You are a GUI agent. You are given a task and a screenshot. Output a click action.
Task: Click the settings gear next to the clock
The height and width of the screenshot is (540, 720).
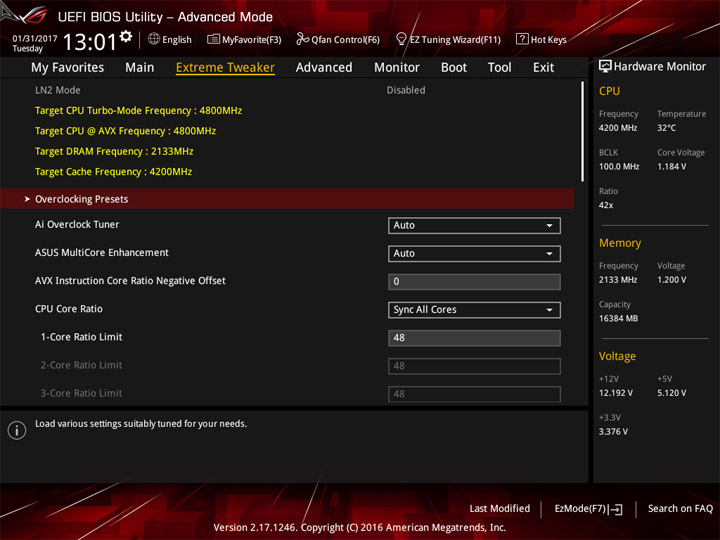point(126,37)
